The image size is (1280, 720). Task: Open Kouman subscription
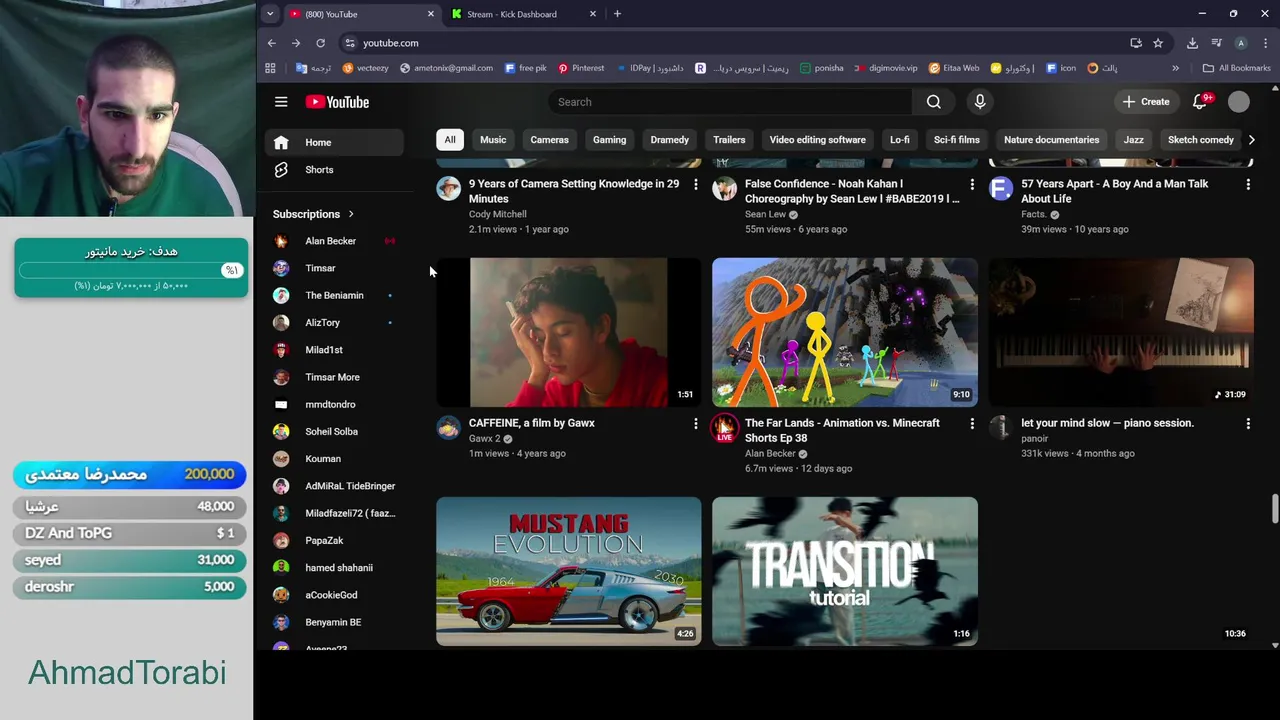334,459
